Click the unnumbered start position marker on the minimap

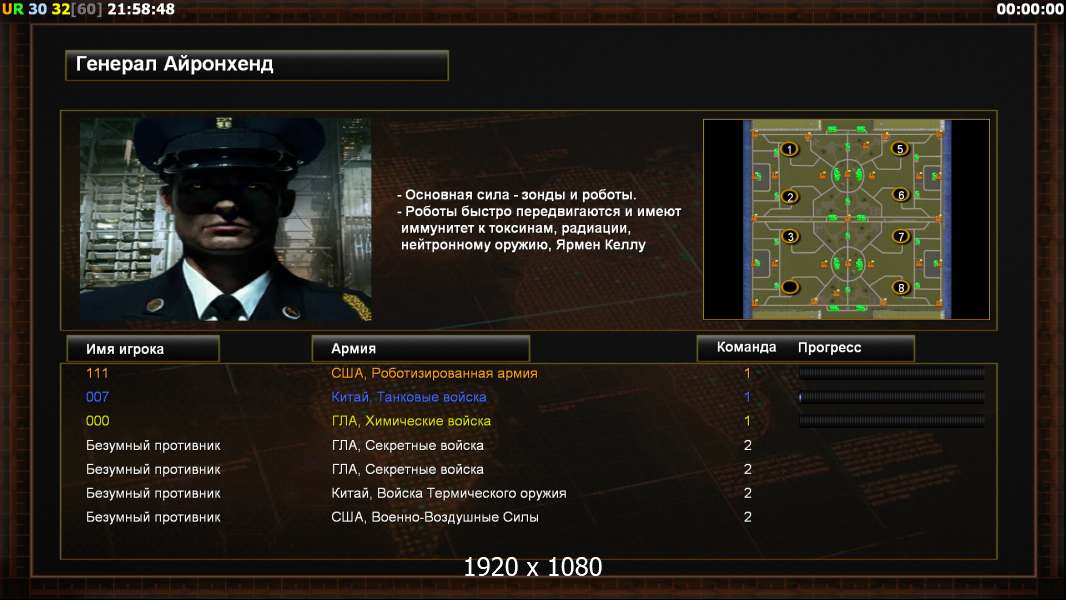[x=789, y=287]
